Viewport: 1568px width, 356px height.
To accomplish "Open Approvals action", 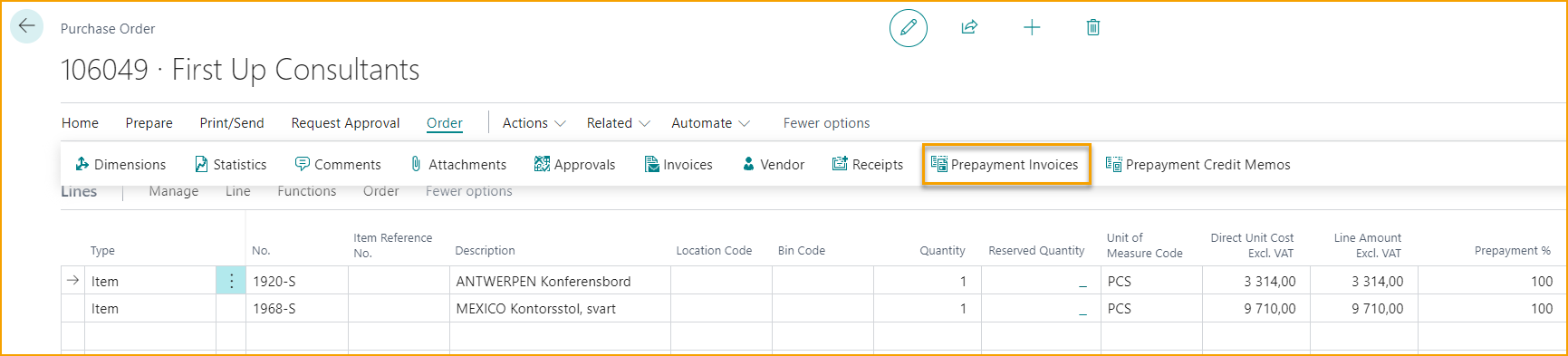I will tap(574, 164).
